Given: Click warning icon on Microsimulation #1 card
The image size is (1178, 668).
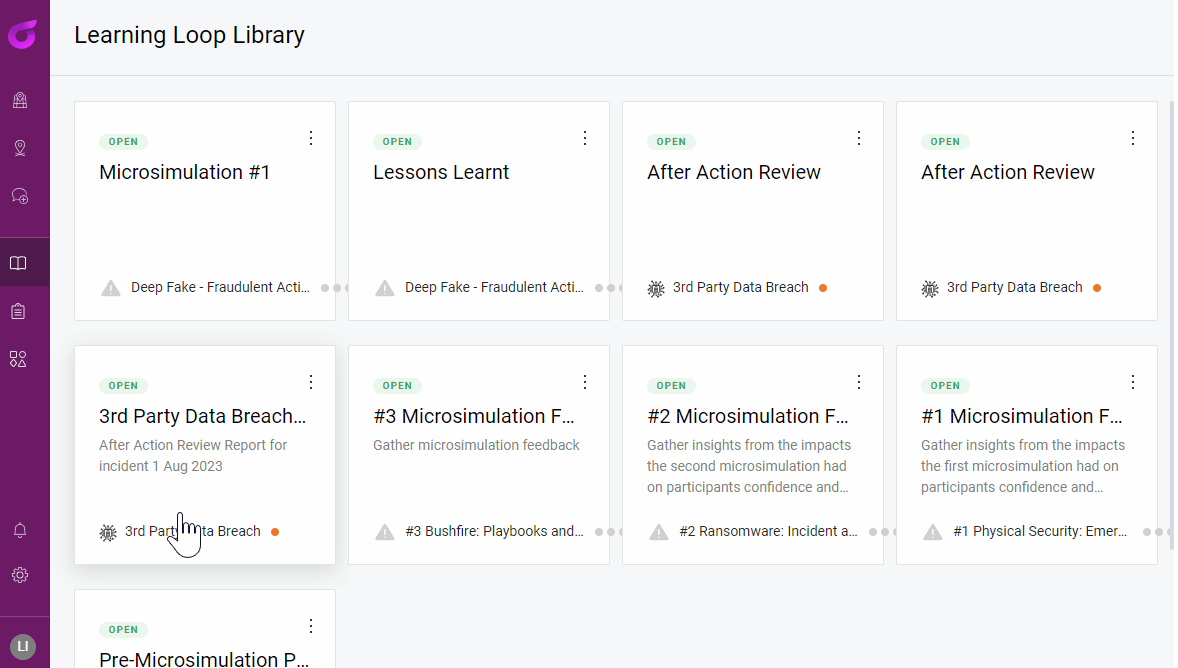Looking at the screenshot, I should coord(111,288).
